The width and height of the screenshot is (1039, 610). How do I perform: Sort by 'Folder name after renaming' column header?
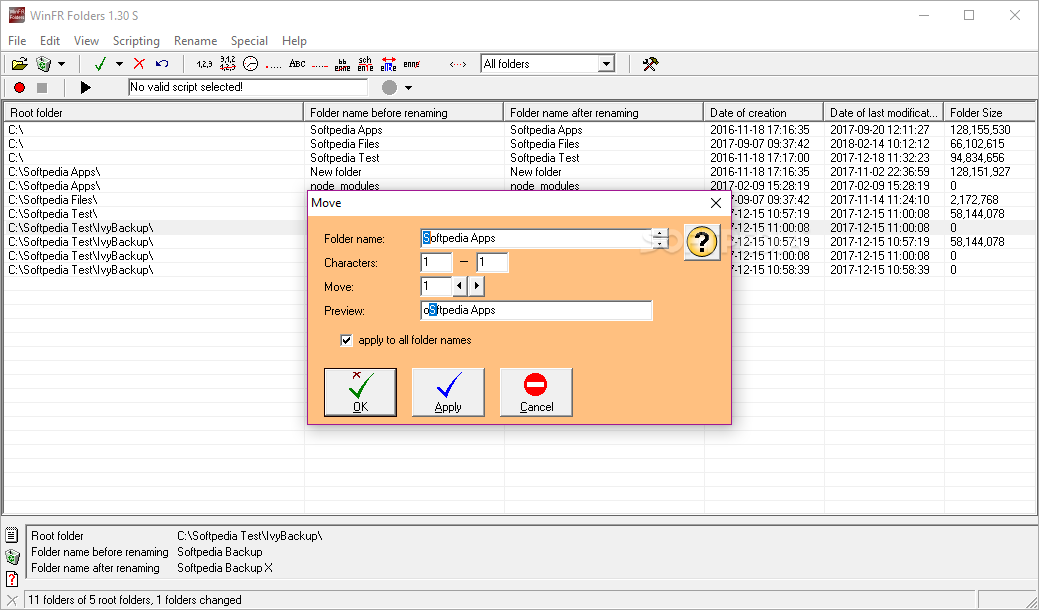tap(604, 113)
